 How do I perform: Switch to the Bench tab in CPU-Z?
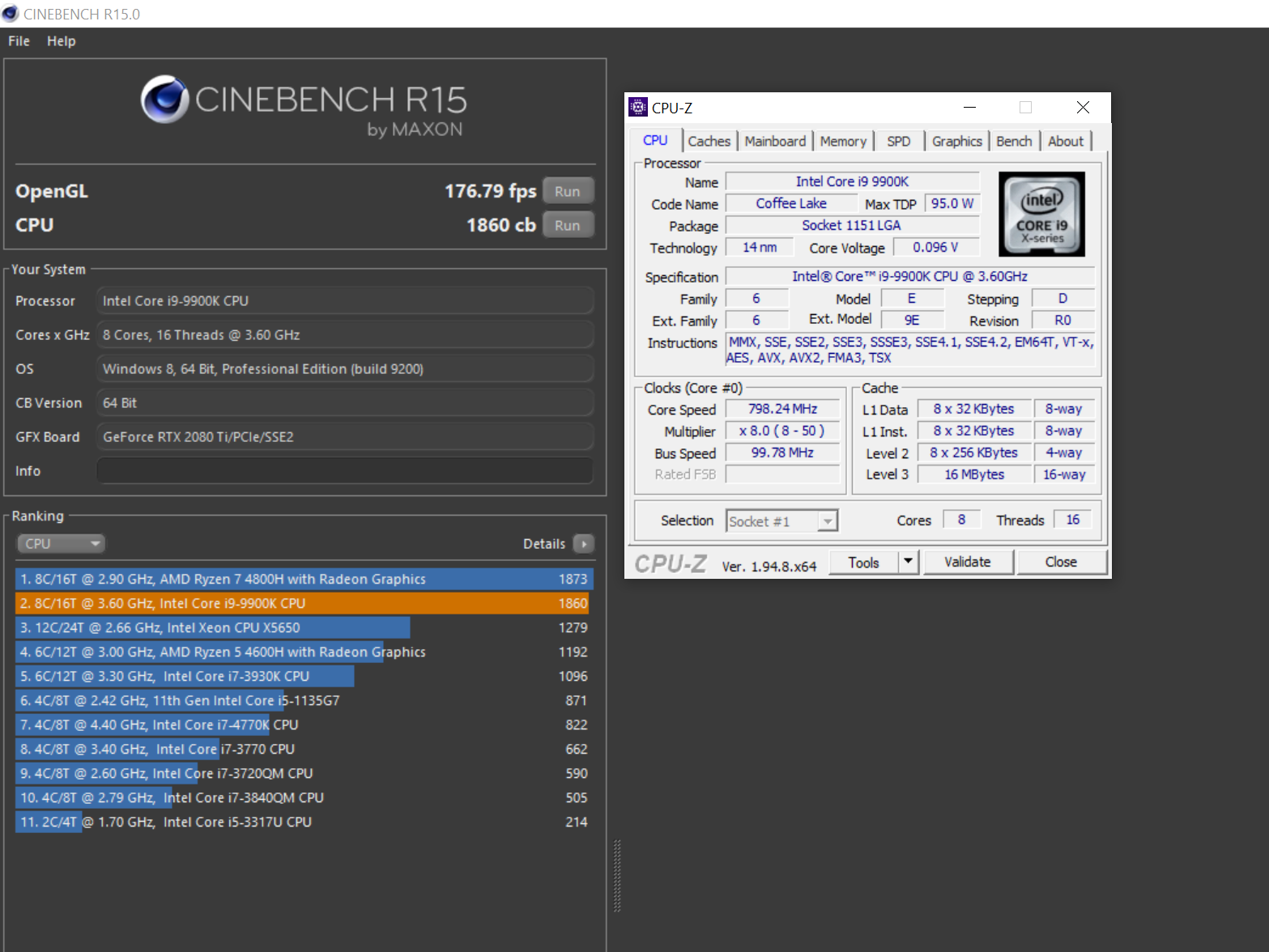1014,141
